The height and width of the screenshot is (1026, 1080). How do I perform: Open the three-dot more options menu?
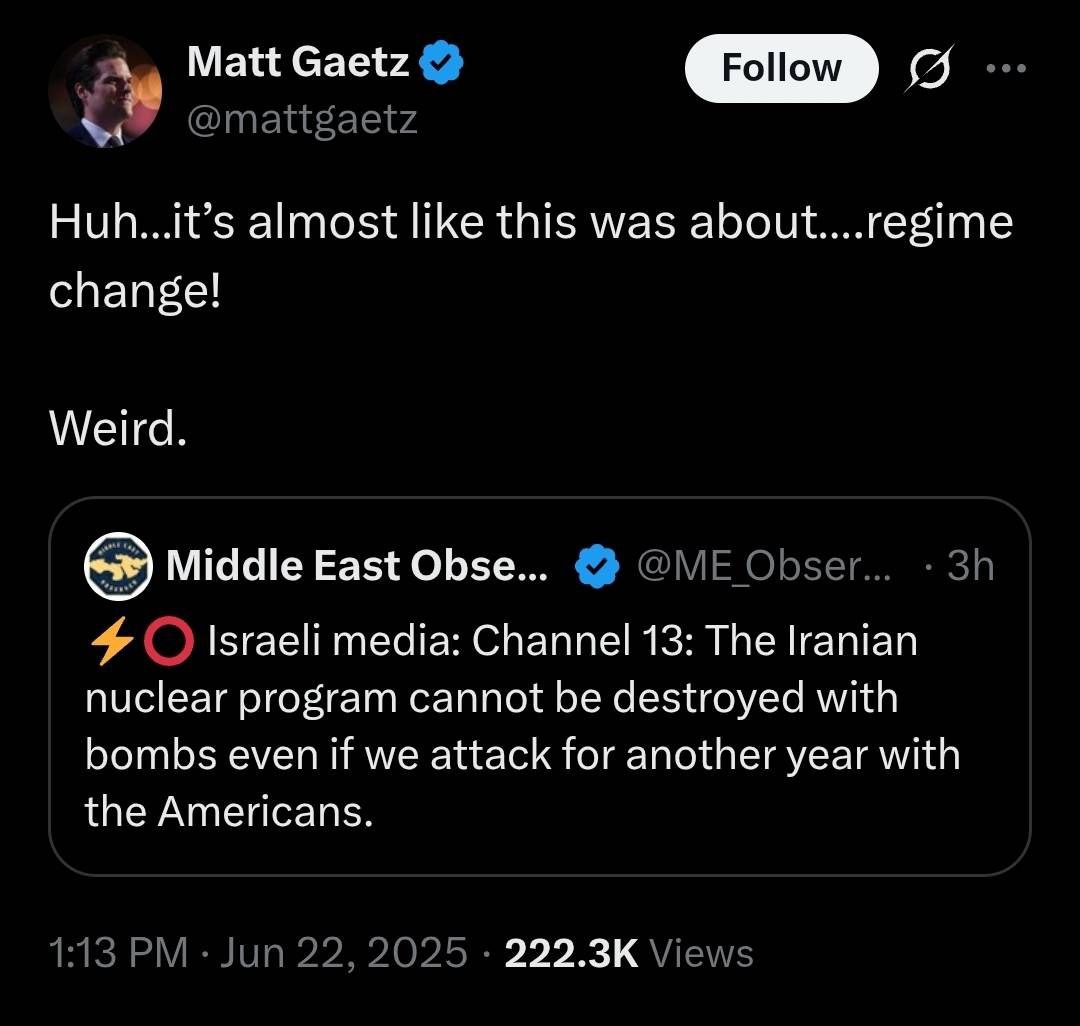point(1005,69)
